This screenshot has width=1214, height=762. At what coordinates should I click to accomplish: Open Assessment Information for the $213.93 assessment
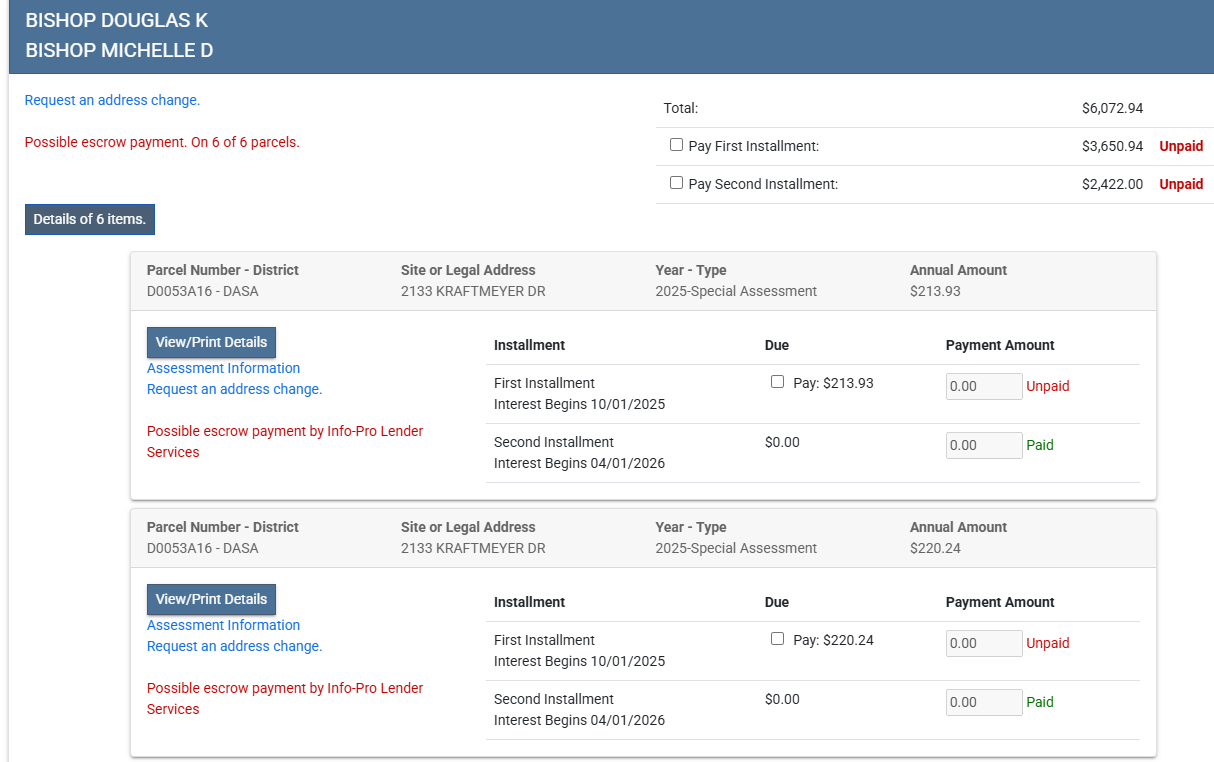coord(223,368)
